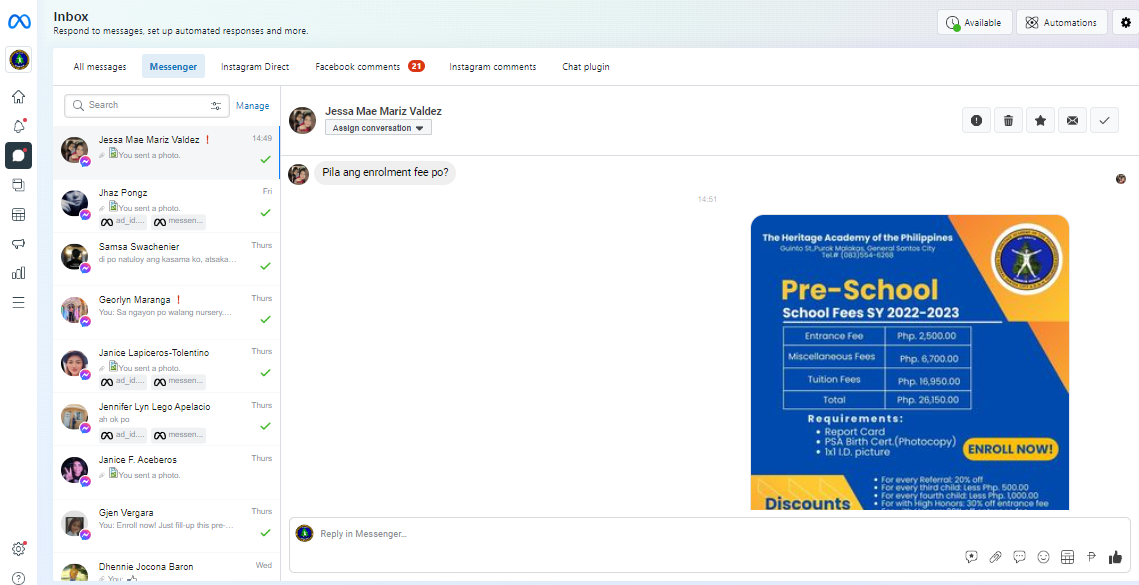Click Jessa Mae Mariz Valdez avatar in chat header
1139x585 pixels.
tap(302, 121)
